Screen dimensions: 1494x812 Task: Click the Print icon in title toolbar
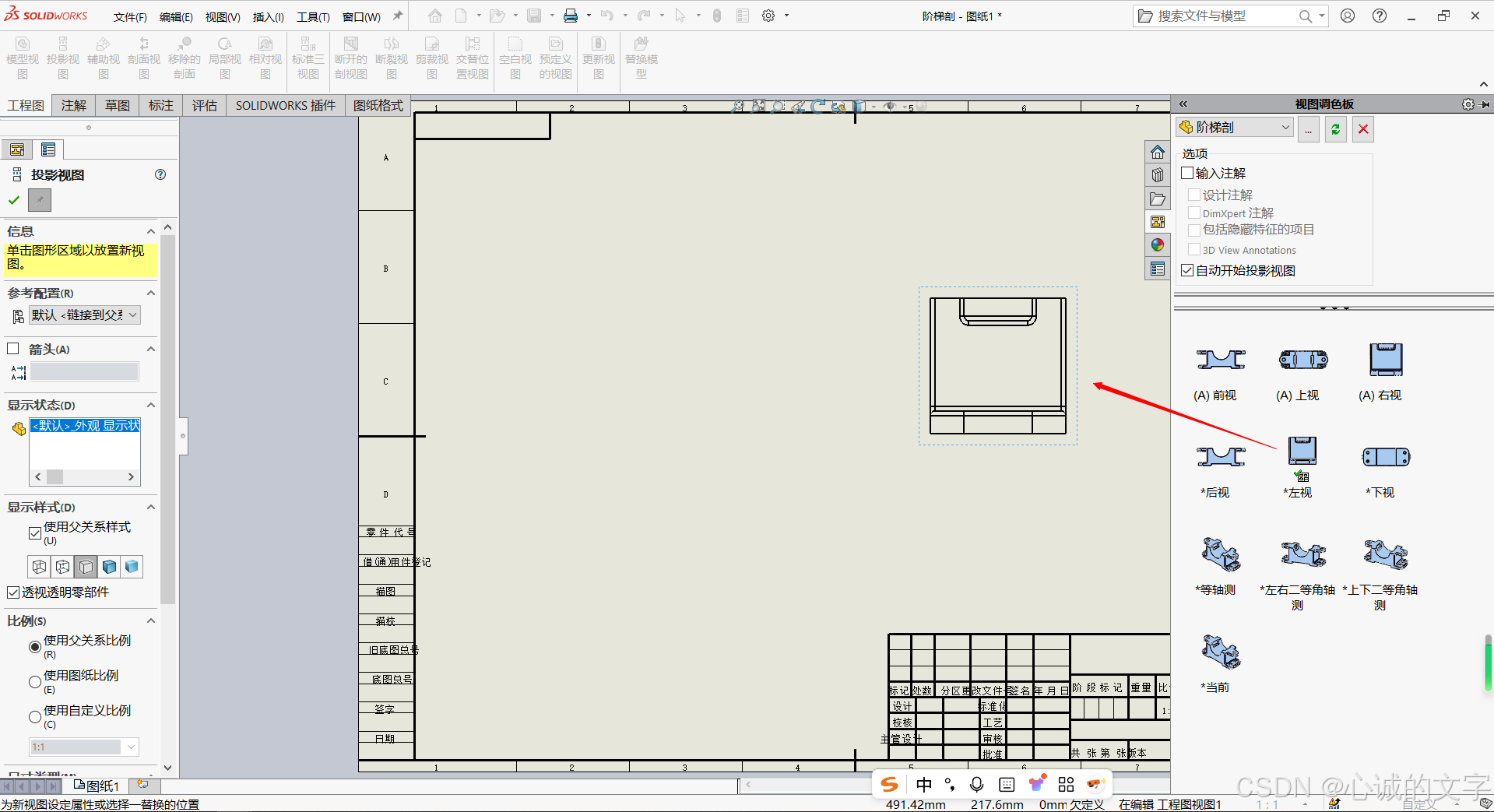coord(571,16)
